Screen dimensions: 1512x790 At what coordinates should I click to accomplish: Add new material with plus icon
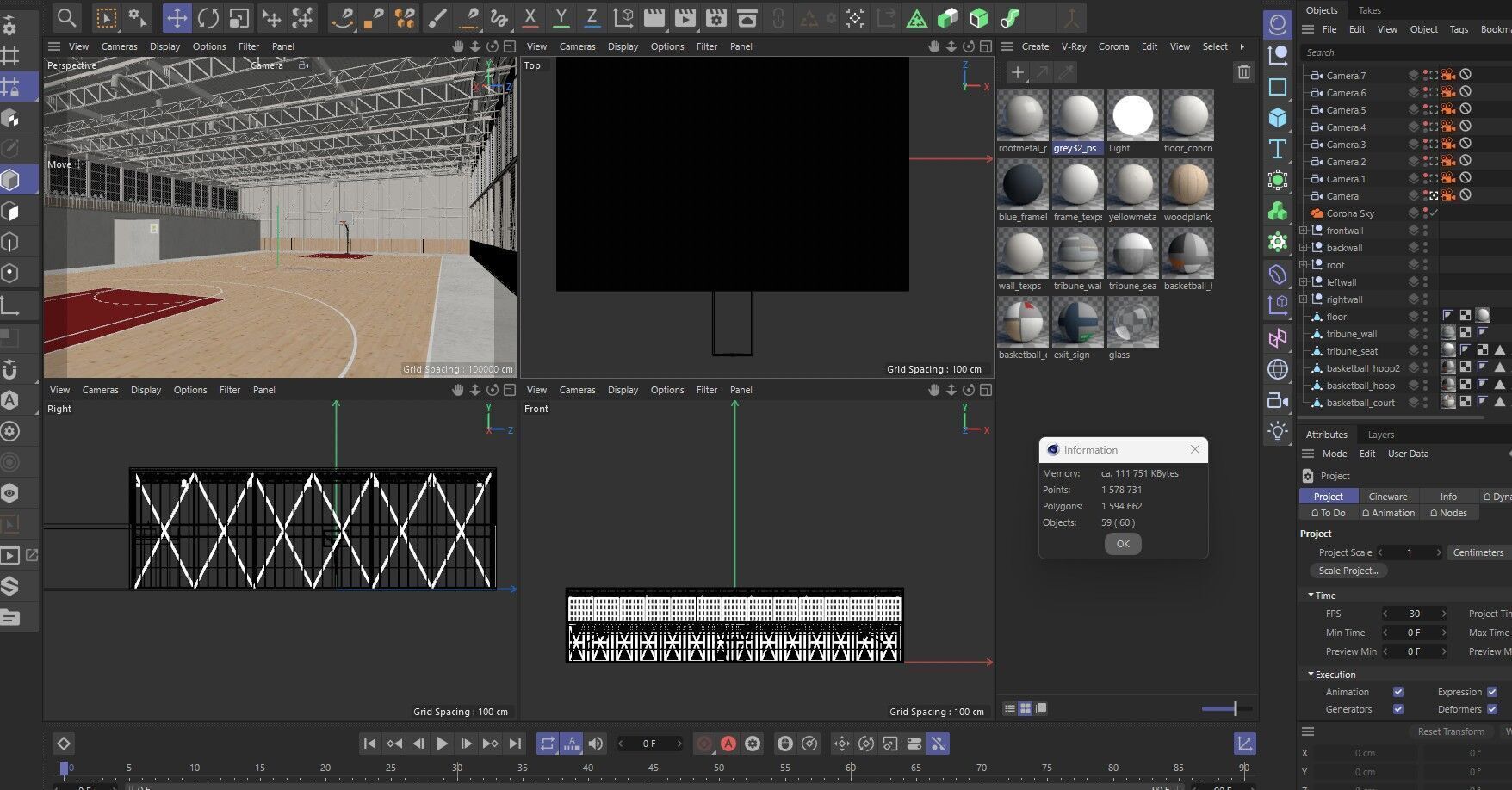pyautogui.click(x=1017, y=73)
